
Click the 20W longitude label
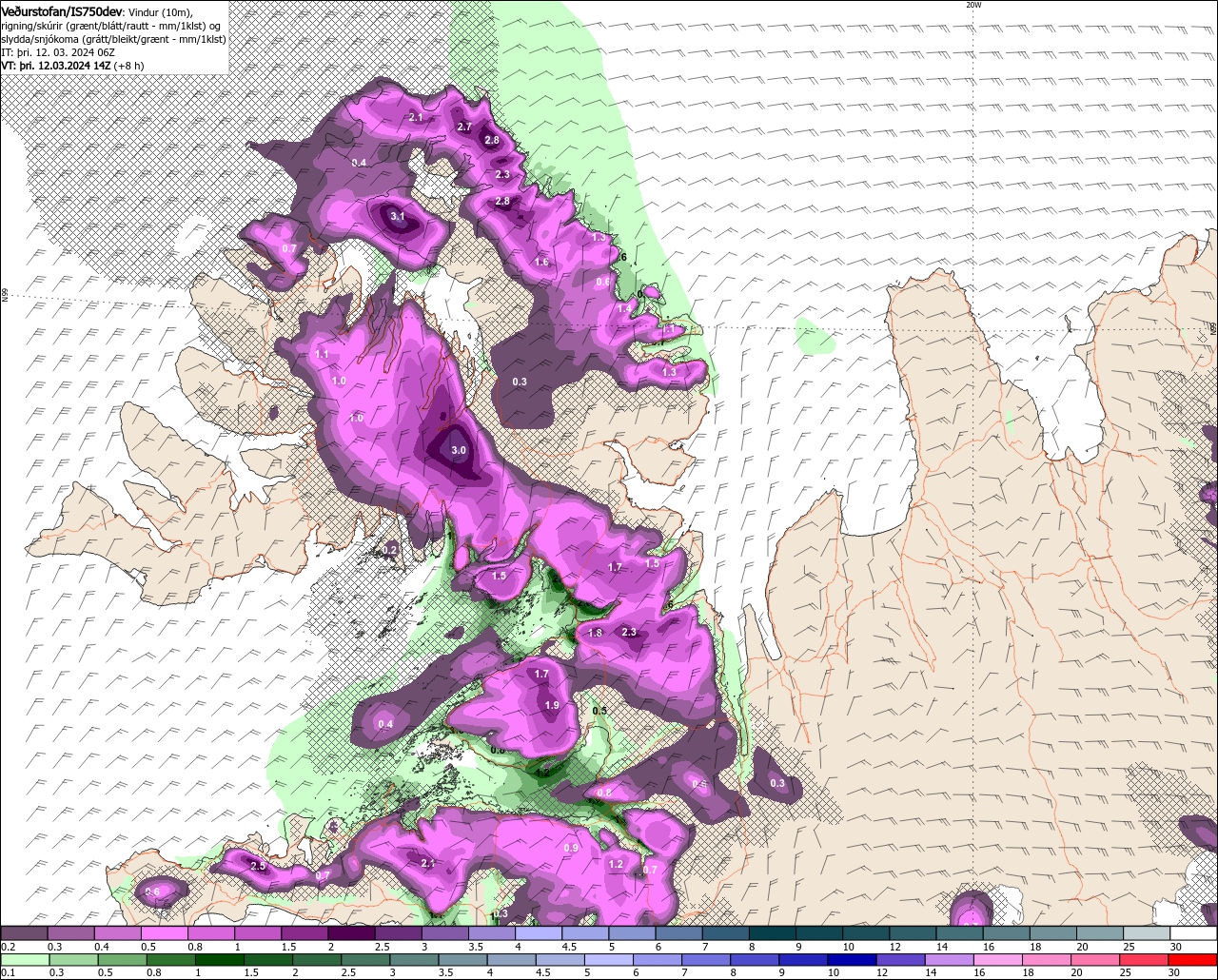(x=972, y=5)
